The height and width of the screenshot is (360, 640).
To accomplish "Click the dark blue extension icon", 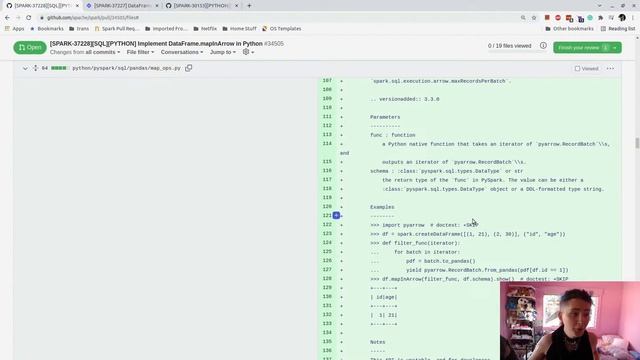I will point(580,18).
